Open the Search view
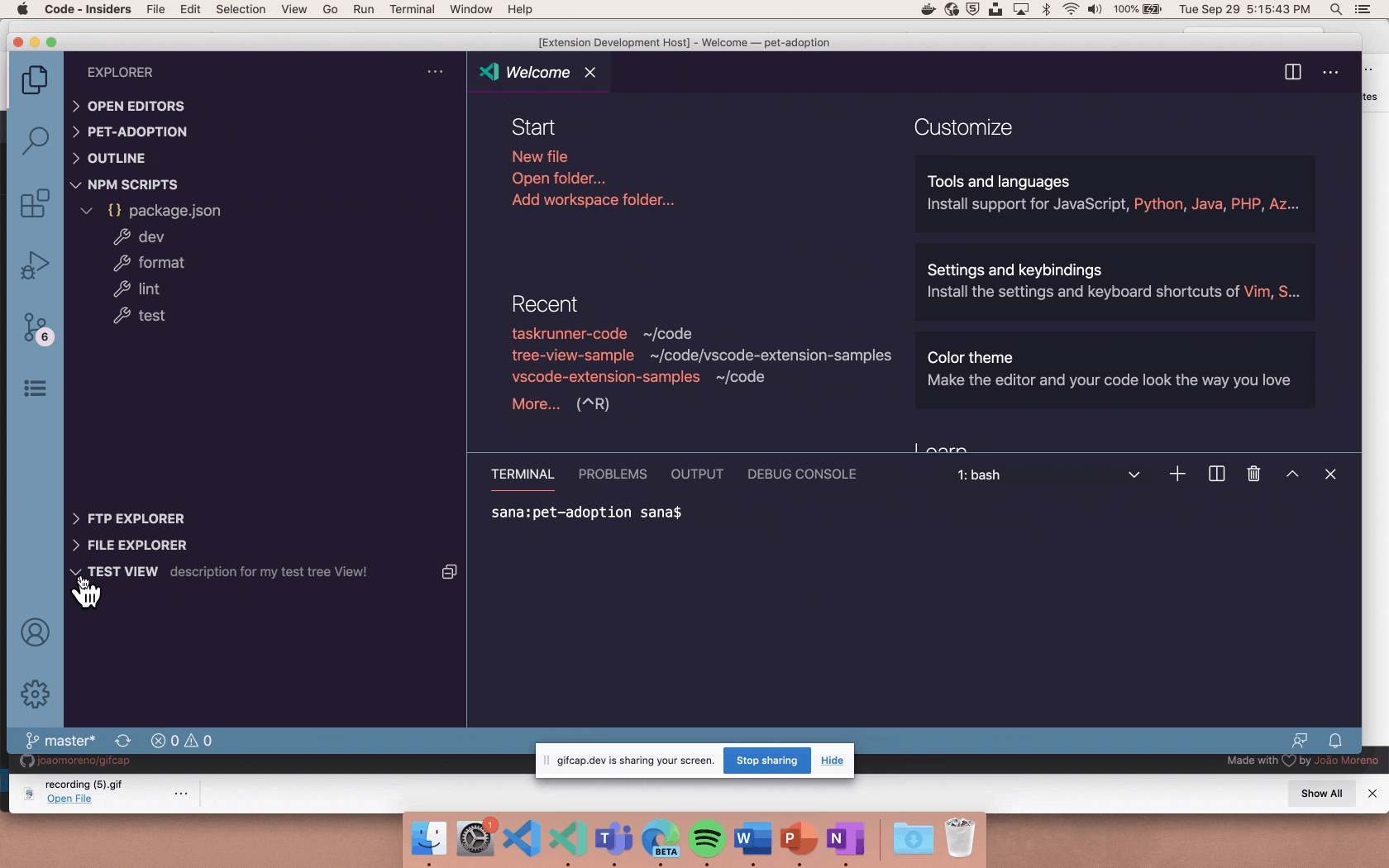This screenshot has width=1389, height=868. (36, 141)
